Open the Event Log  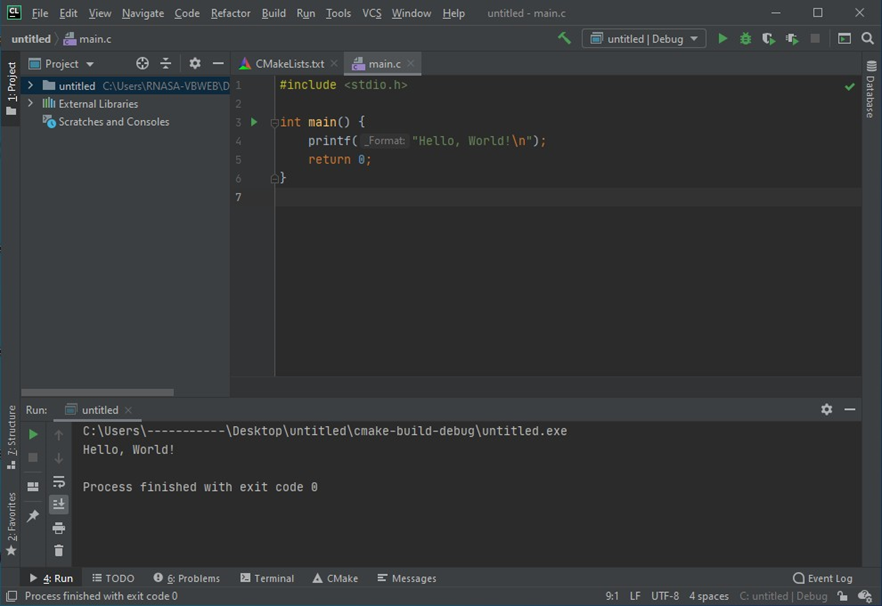click(822, 578)
